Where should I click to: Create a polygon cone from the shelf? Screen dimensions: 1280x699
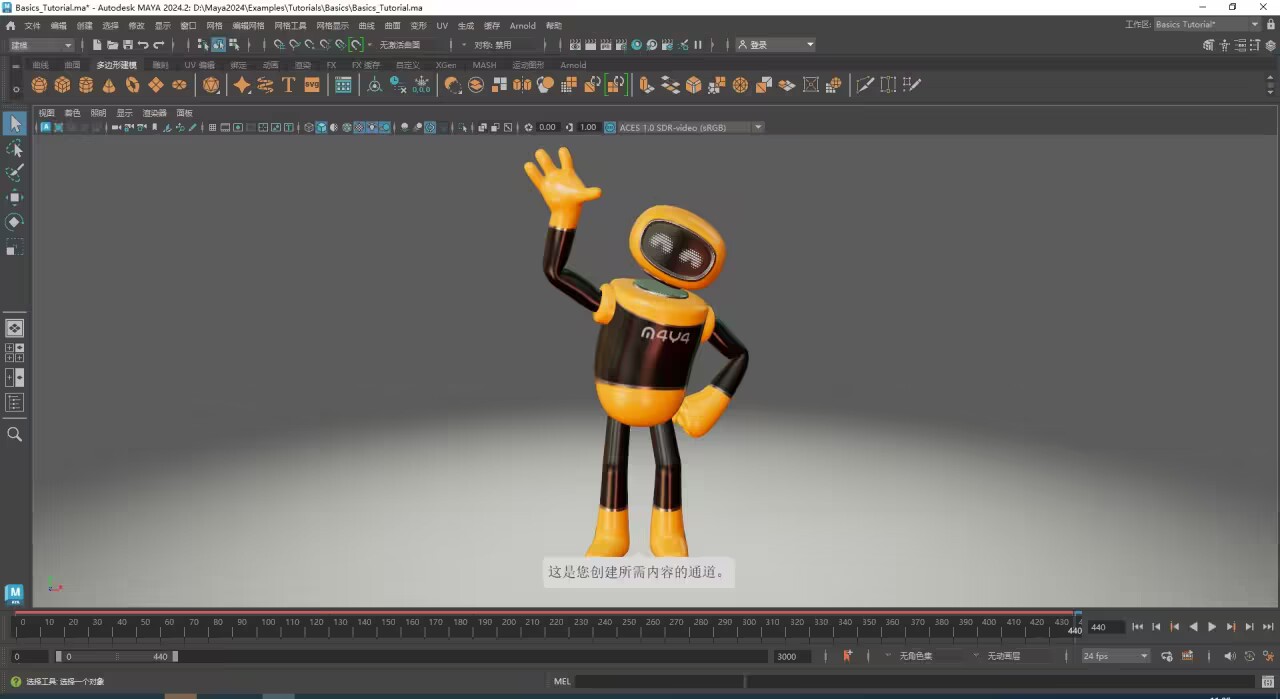tap(109, 85)
